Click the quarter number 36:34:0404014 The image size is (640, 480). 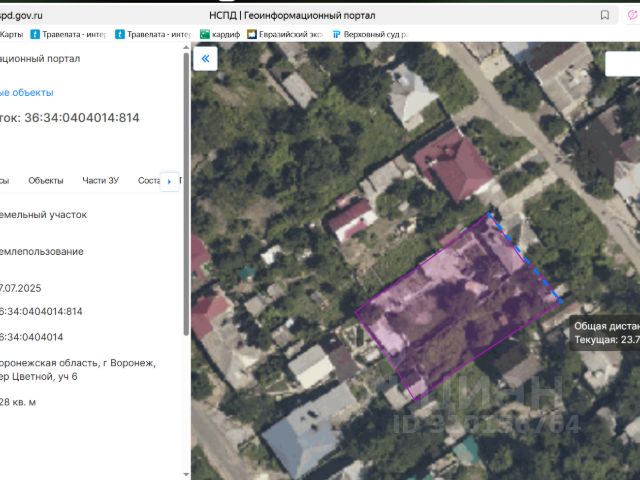(x=31, y=337)
